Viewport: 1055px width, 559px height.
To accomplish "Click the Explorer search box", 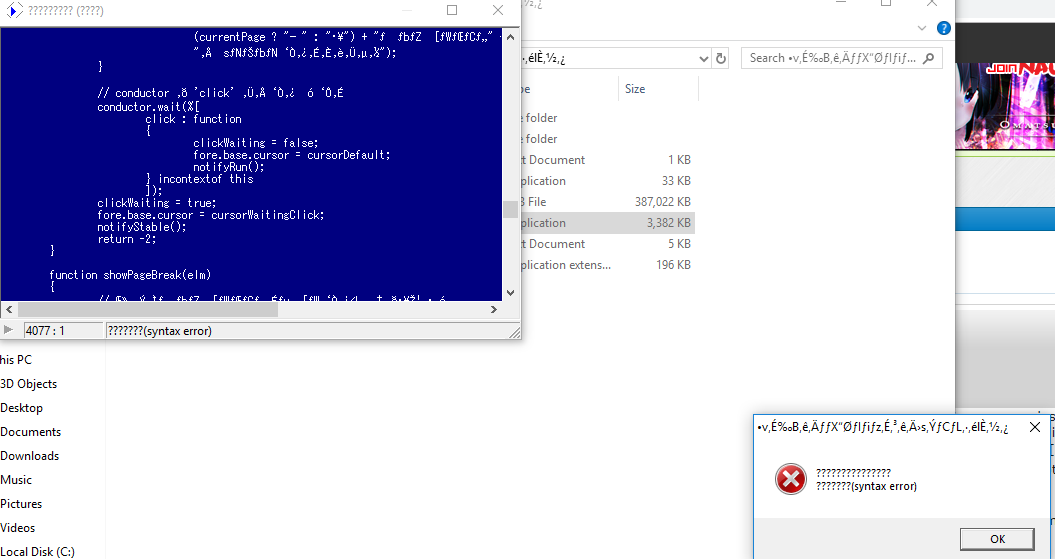I will tap(841, 58).
